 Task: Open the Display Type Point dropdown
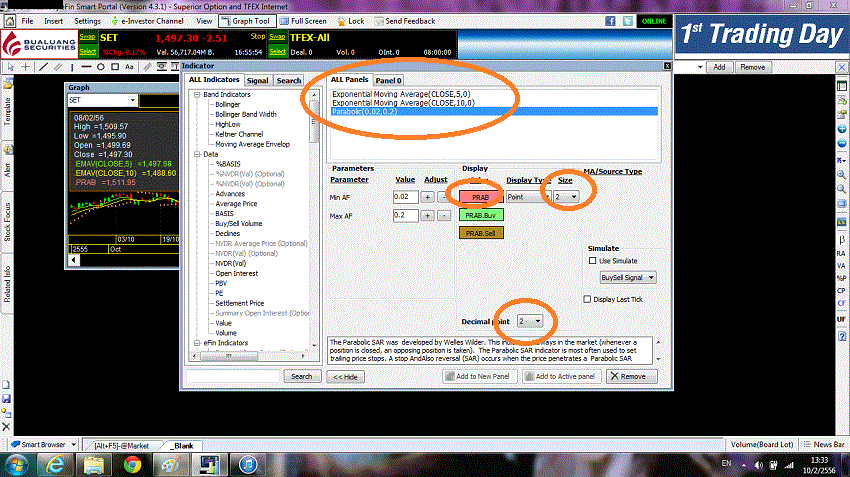(x=528, y=197)
